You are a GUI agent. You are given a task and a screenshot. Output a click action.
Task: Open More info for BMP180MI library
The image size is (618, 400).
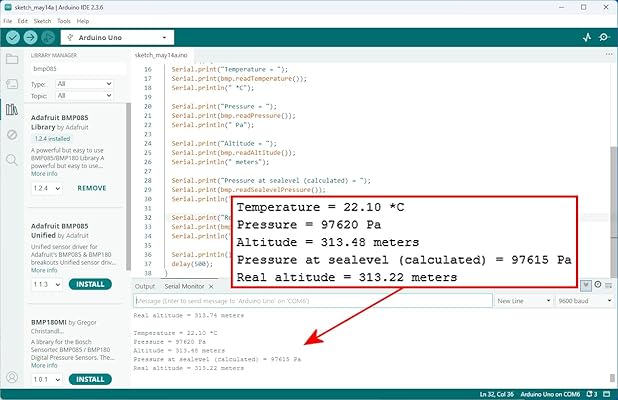[44, 365]
